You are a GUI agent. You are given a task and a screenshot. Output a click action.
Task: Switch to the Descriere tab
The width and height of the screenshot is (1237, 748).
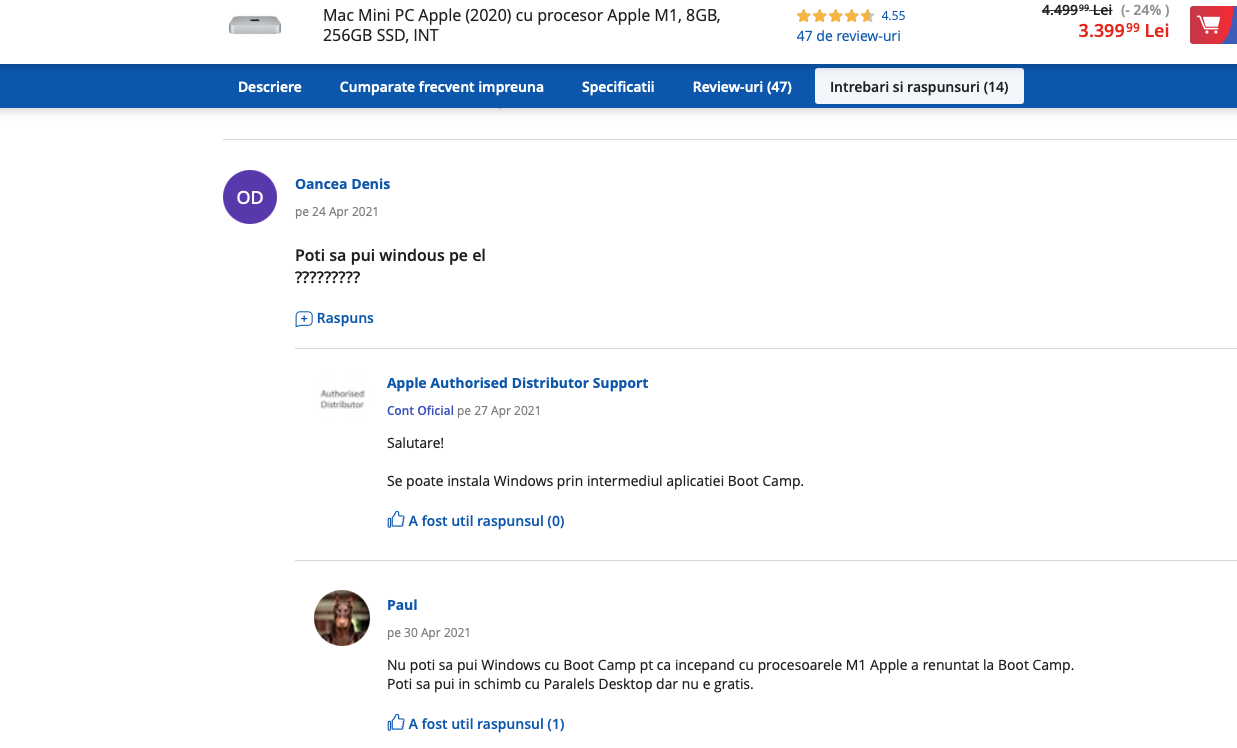pyautogui.click(x=270, y=87)
